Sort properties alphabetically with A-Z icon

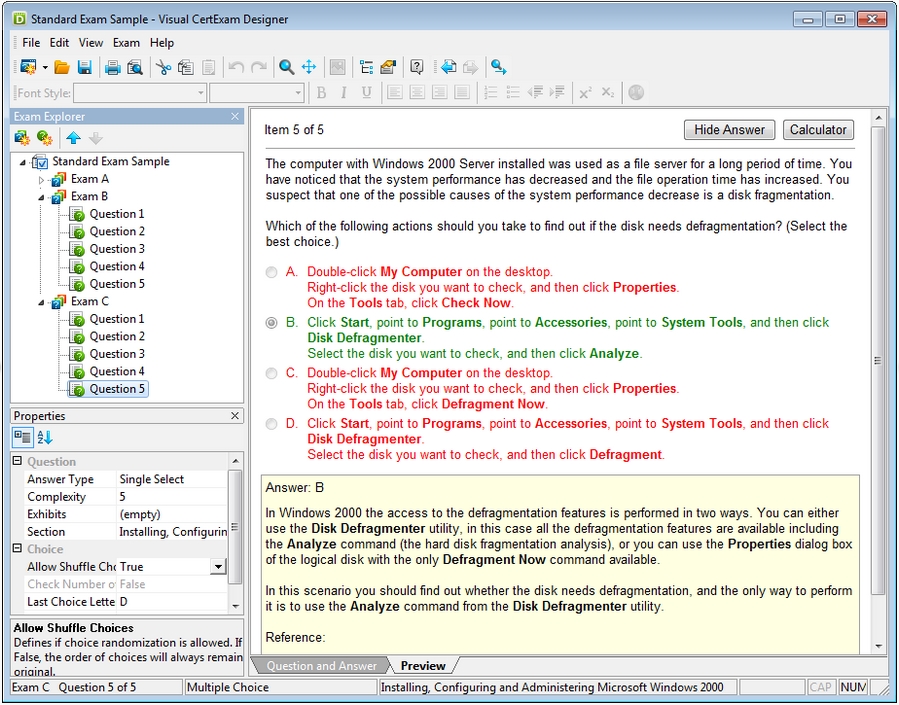point(45,437)
